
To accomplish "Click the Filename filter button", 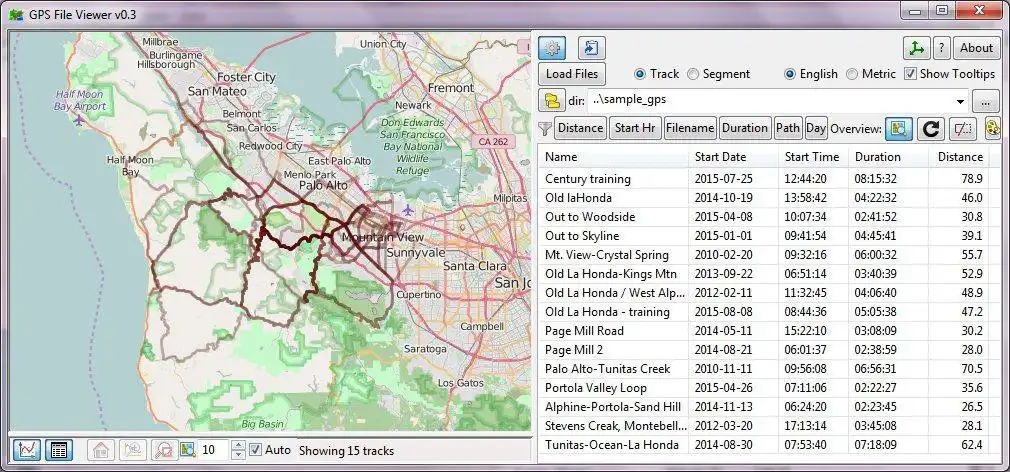I will point(690,128).
